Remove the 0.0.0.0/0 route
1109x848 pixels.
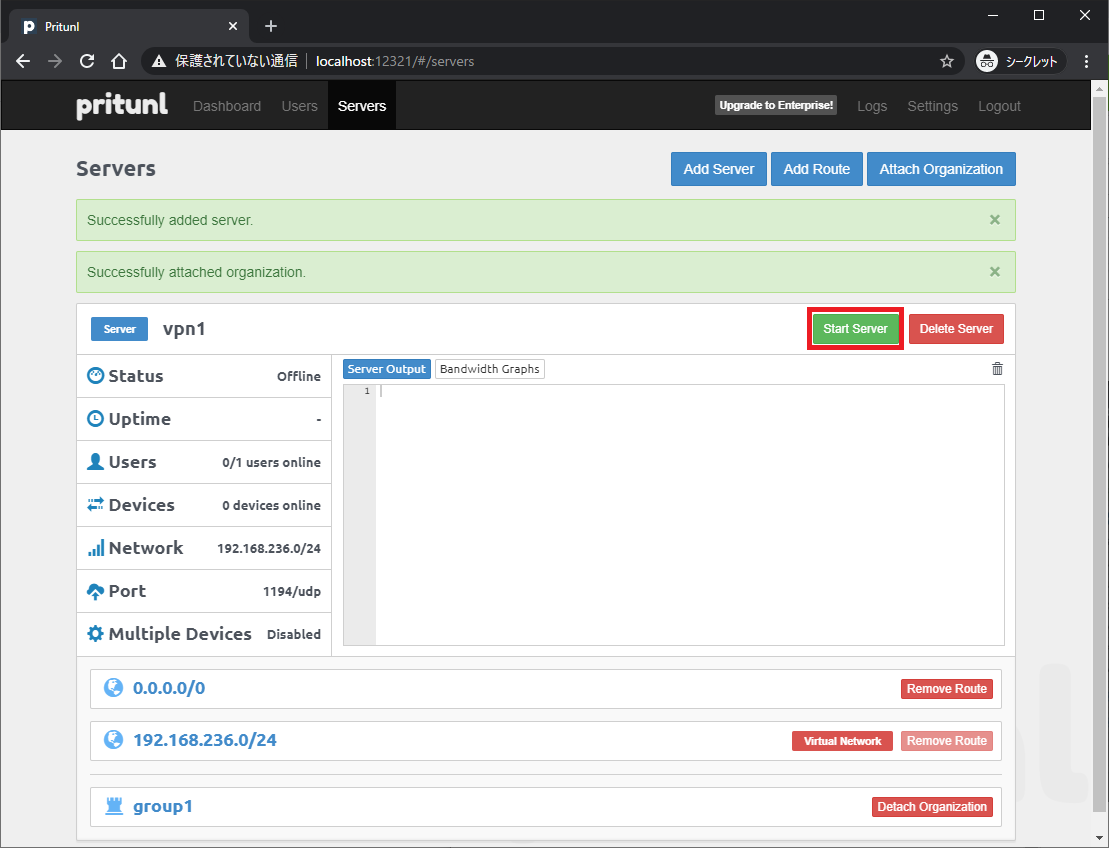946,689
